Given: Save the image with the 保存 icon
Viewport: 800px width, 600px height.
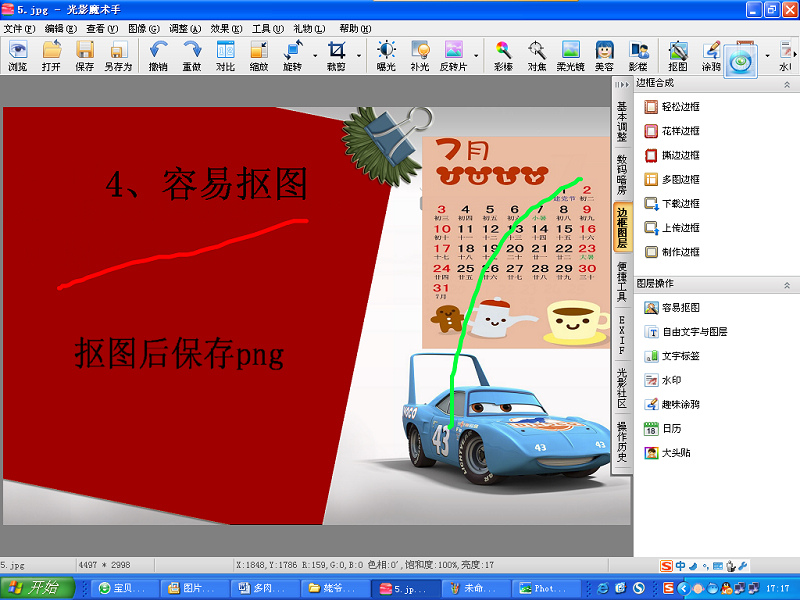Looking at the screenshot, I should [85, 55].
